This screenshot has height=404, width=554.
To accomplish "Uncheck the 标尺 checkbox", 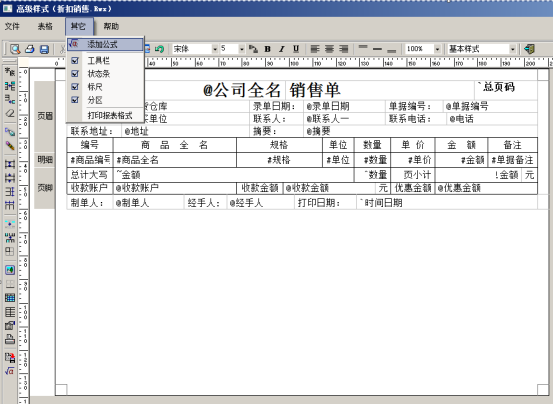I will (75, 87).
